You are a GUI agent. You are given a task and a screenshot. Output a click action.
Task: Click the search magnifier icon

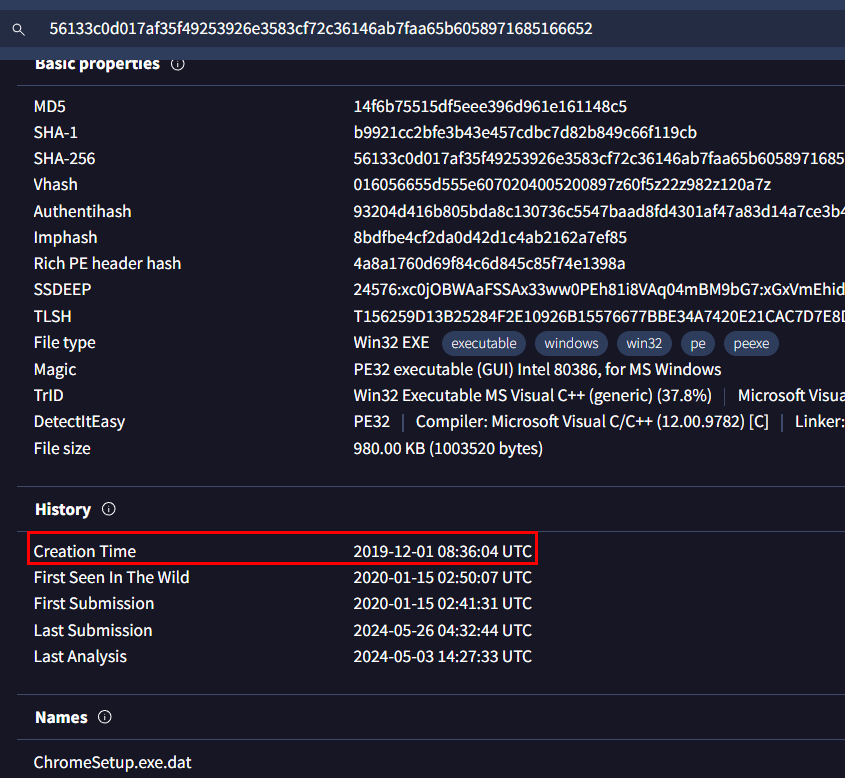[19, 30]
